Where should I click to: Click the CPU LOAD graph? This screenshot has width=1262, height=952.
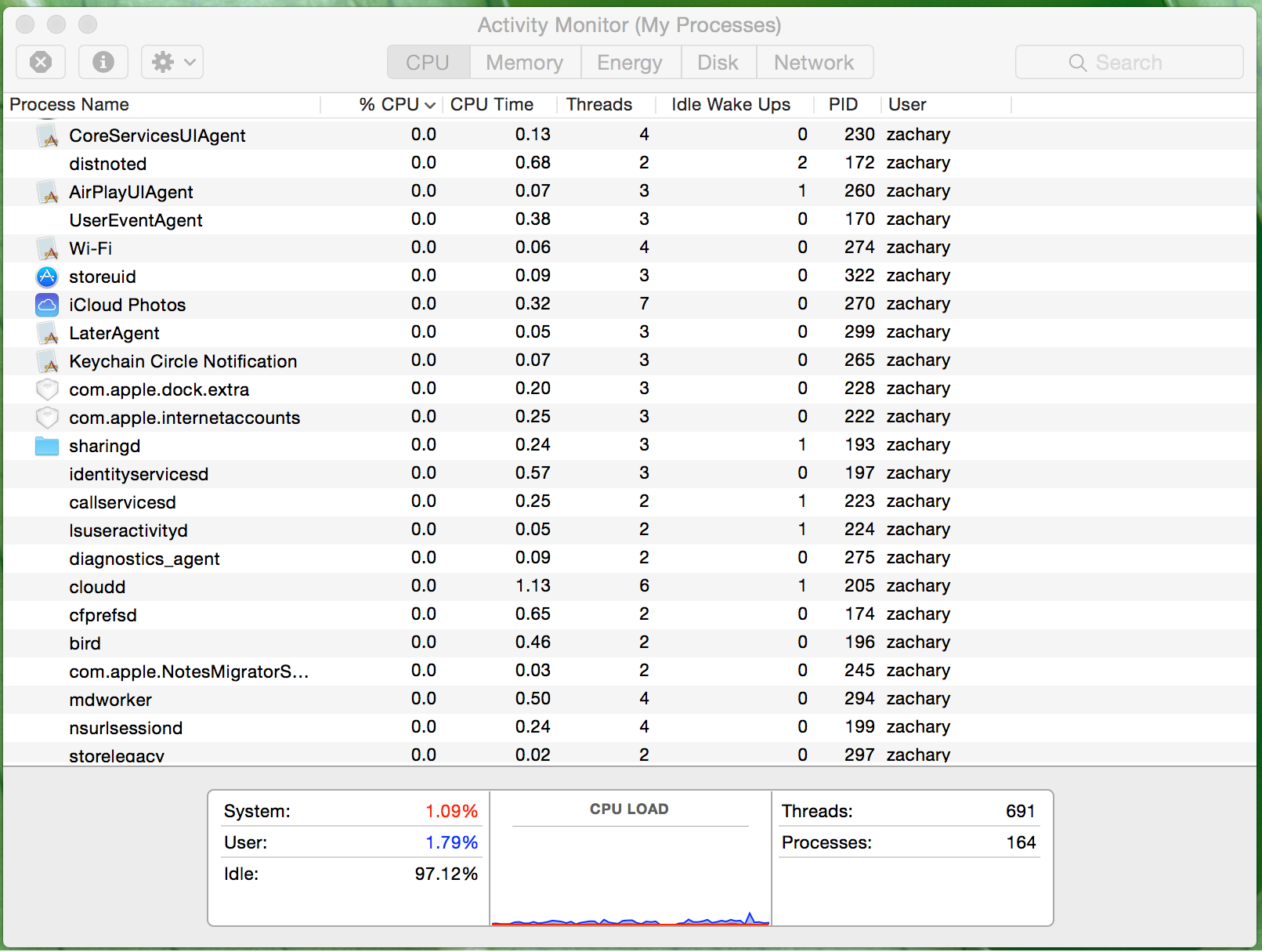click(x=631, y=876)
